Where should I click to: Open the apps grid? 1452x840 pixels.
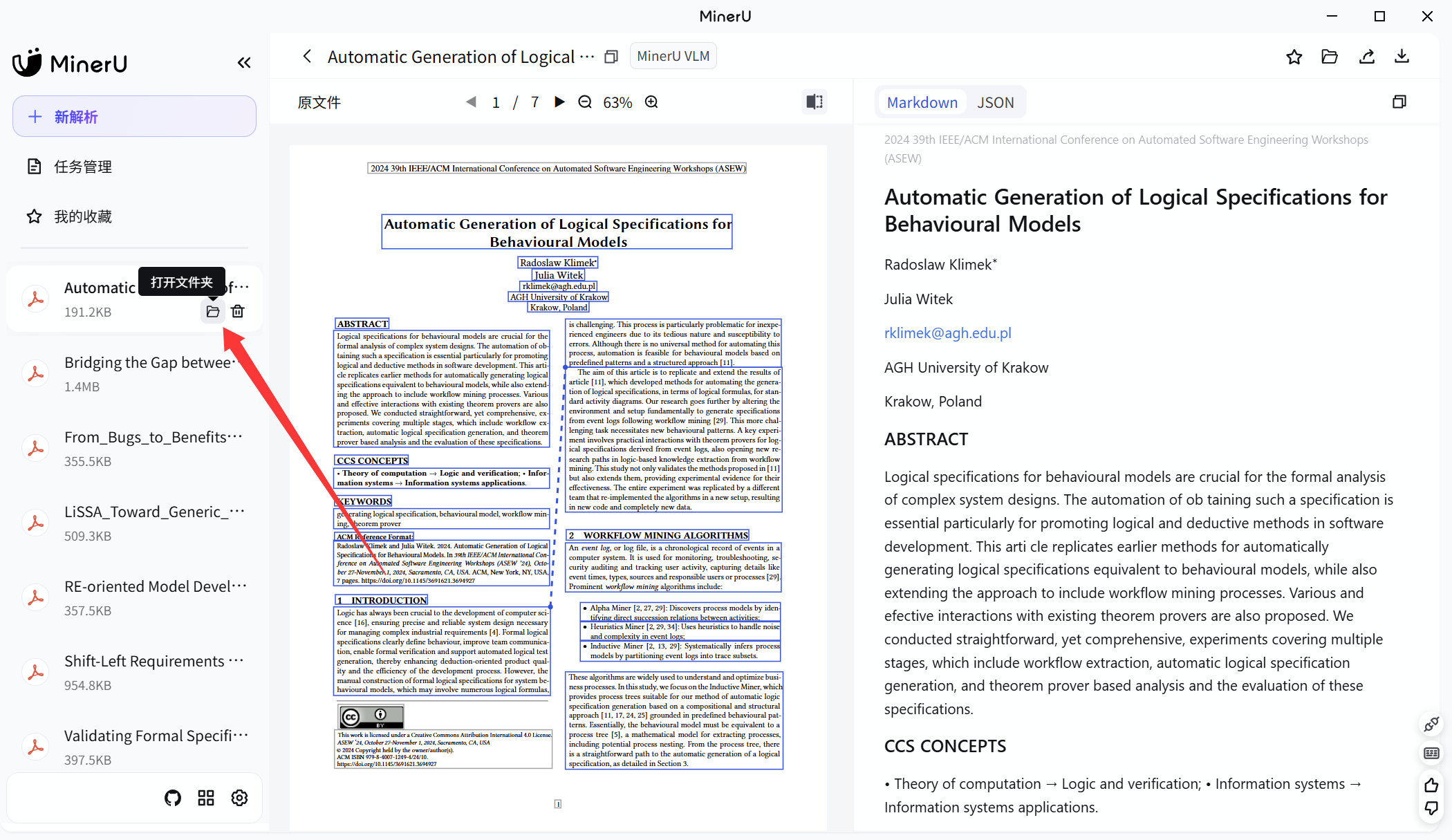click(206, 798)
